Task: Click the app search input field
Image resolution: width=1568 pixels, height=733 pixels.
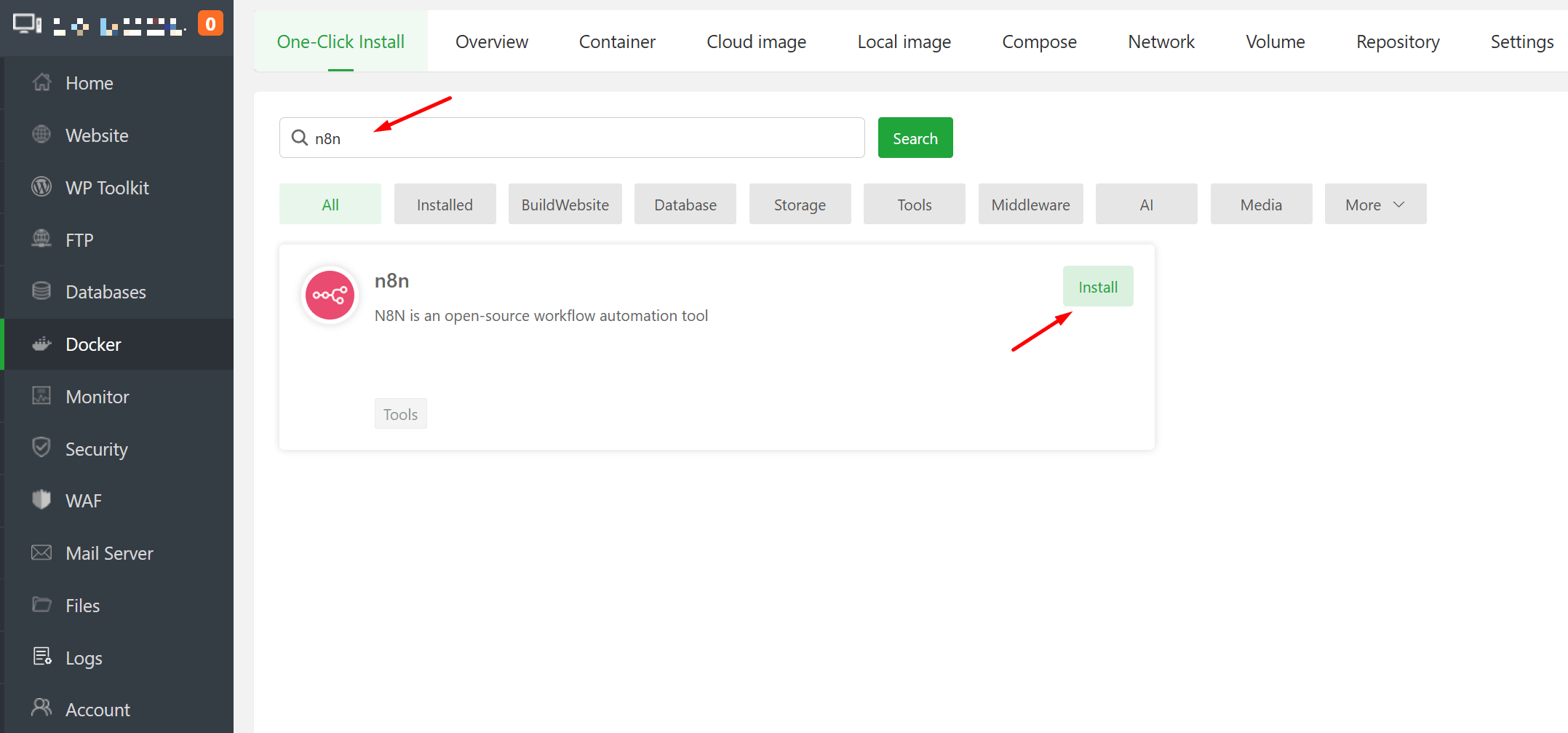Action: tap(572, 138)
